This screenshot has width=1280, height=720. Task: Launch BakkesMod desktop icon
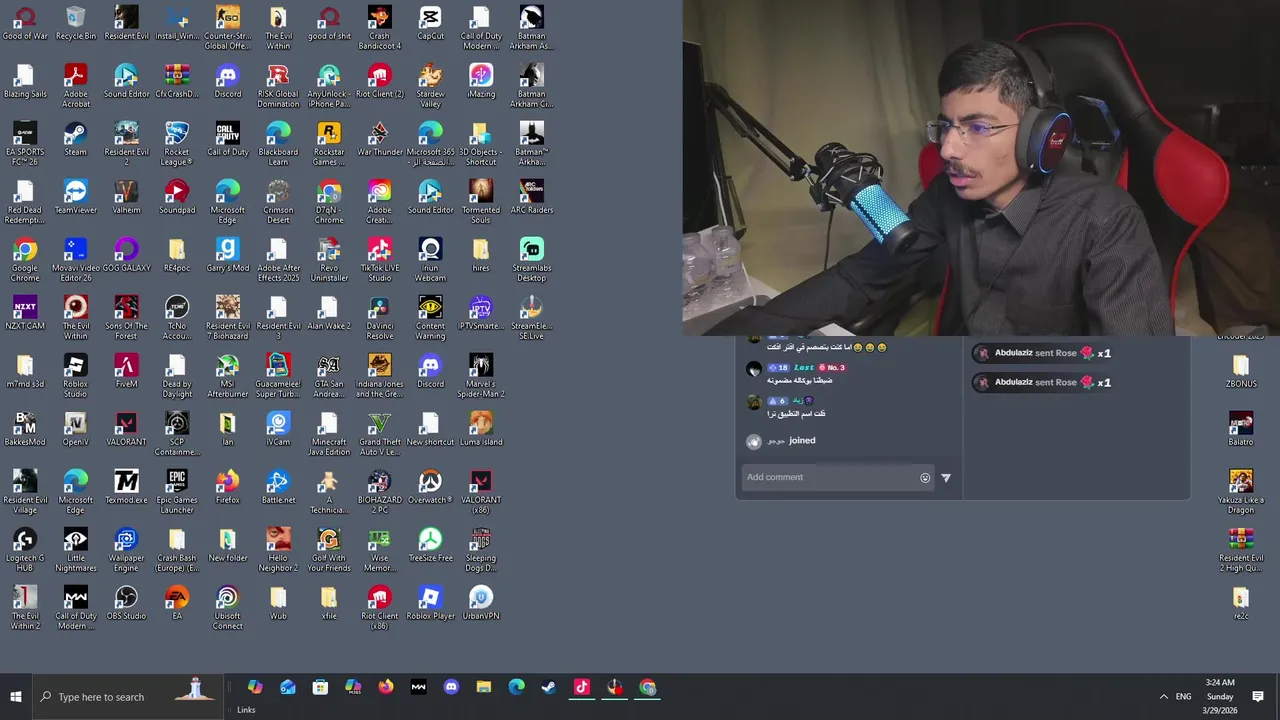coord(25,430)
